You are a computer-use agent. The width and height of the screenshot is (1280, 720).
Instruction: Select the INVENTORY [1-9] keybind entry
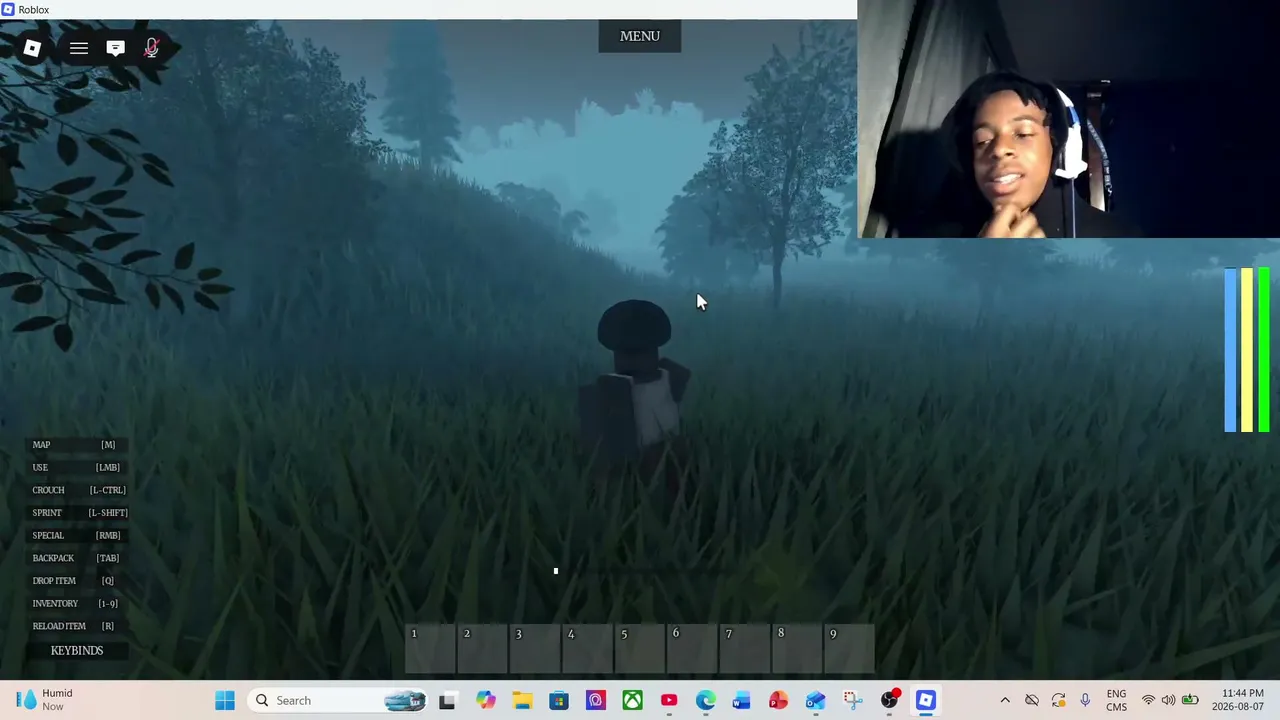tap(75, 604)
